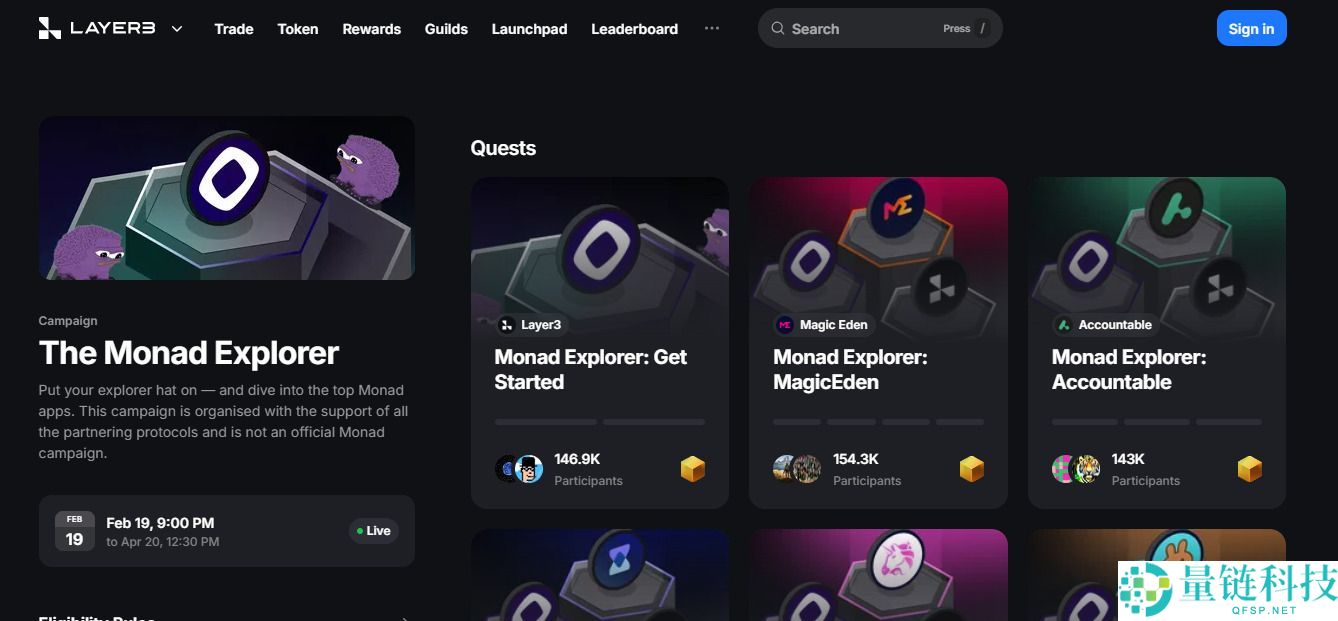Click the Live status badge

click(x=374, y=531)
